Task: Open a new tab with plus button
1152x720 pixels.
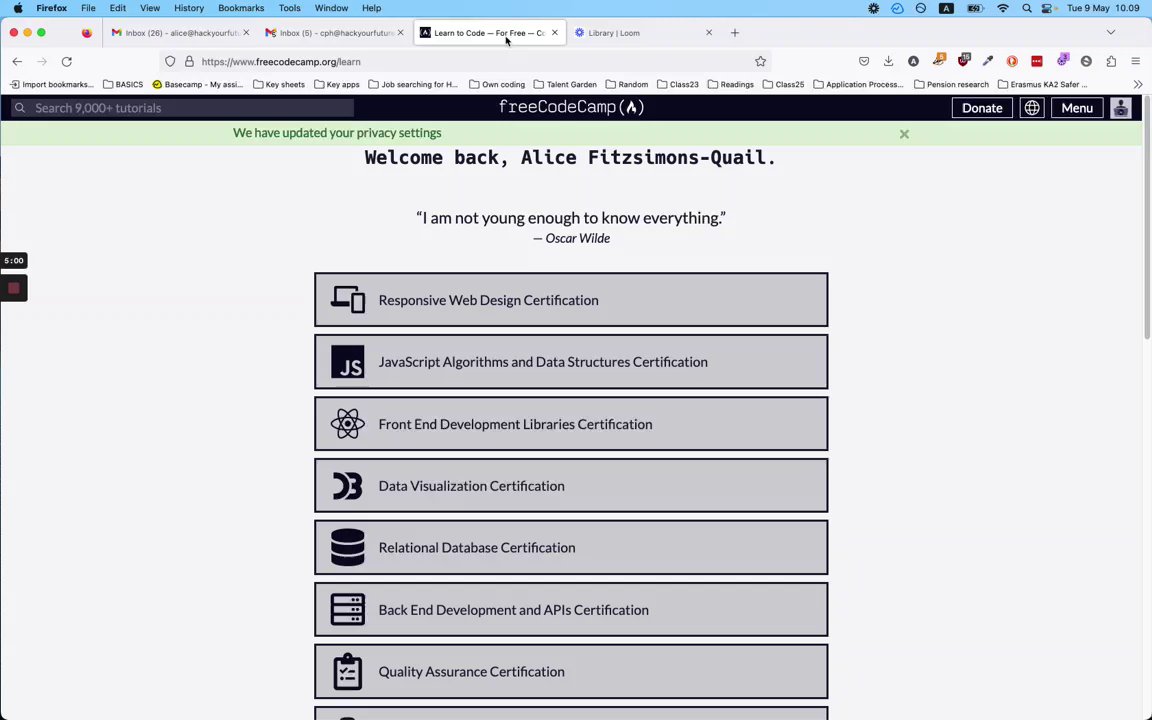Action: point(735,32)
